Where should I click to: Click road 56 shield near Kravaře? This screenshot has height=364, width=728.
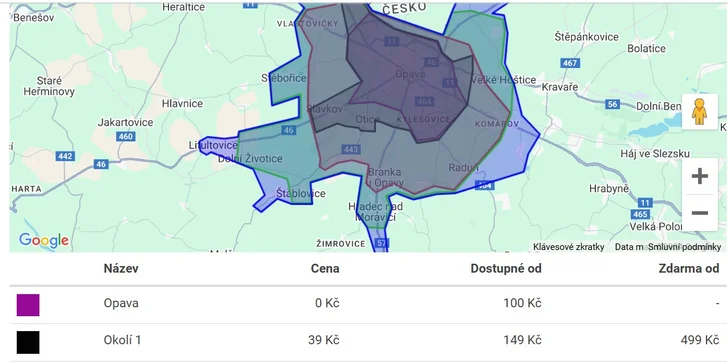(612, 104)
